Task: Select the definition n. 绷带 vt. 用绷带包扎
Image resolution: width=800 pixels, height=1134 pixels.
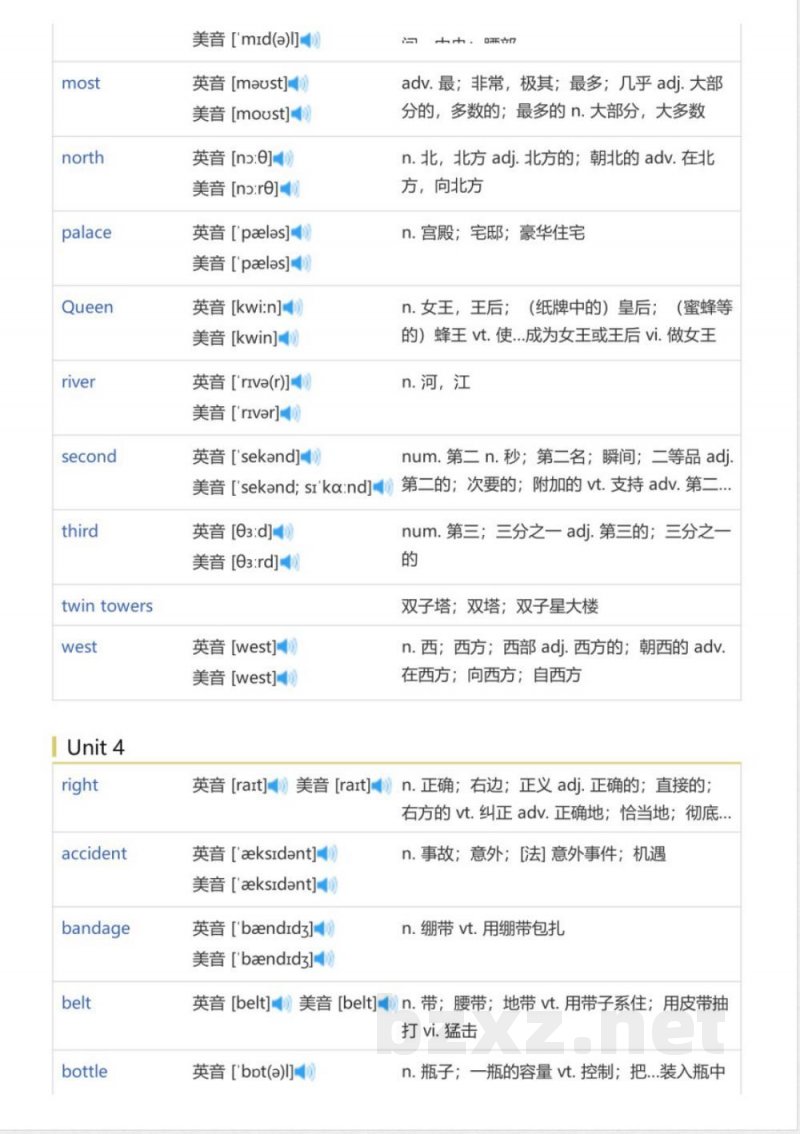Action: tap(483, 929)
